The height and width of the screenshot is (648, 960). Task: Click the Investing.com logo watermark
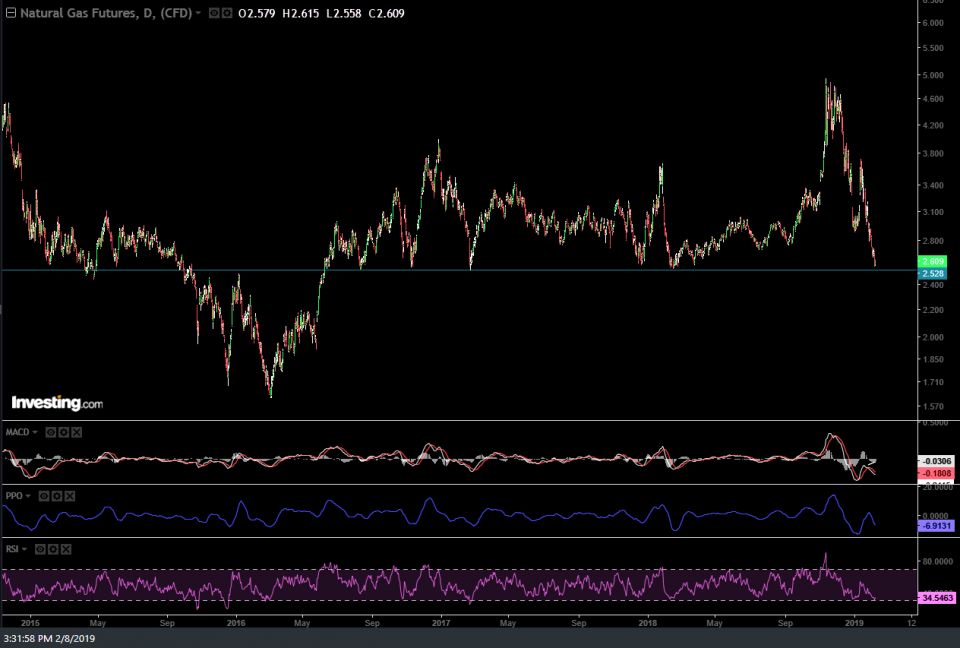(55, 402)
